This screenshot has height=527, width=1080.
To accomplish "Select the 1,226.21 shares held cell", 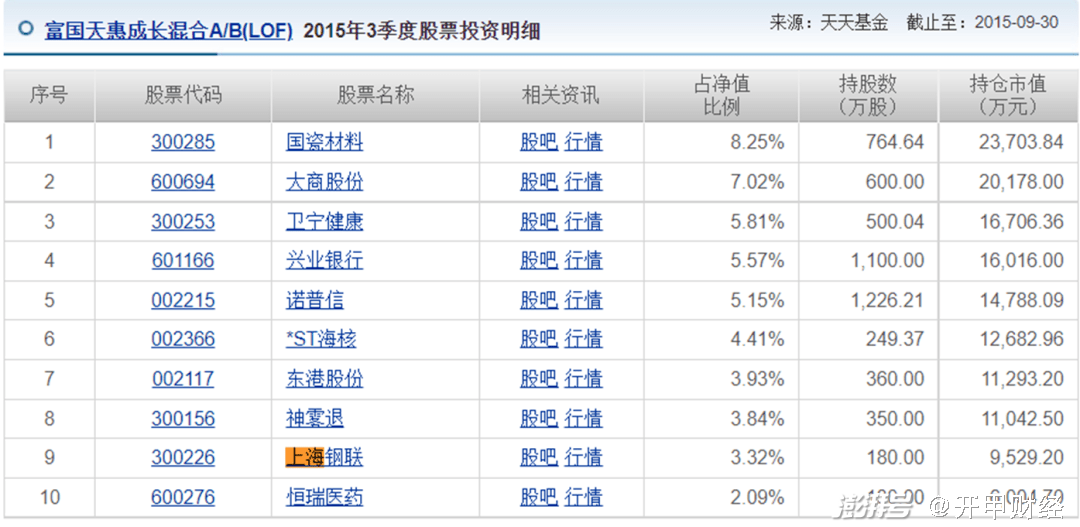I will pyautogui.click(x=868, y=300).
